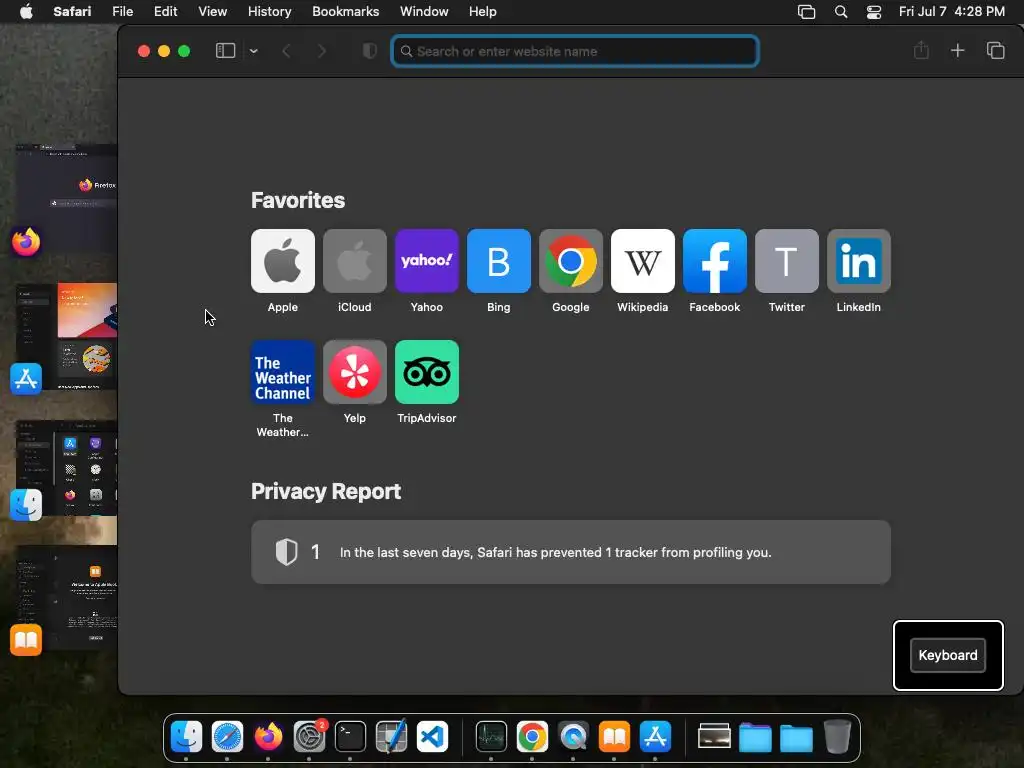Open the Yahoo favorite
This screenshot has height=768, width=1024.
click(x=426, y=261)
